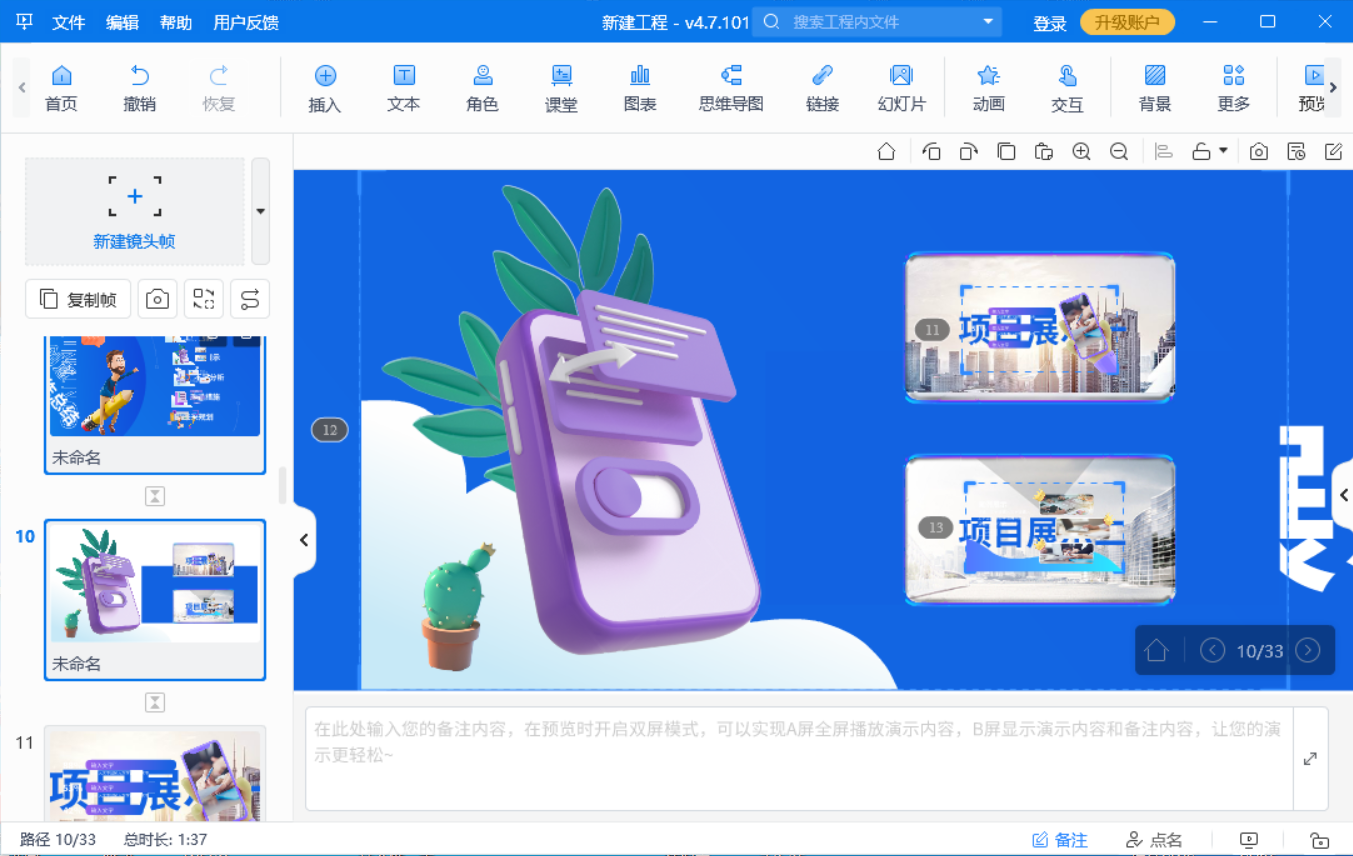Click the camera icon beside 复制帧
This screenshot has height=856, width=1353.
coord(157,299)
